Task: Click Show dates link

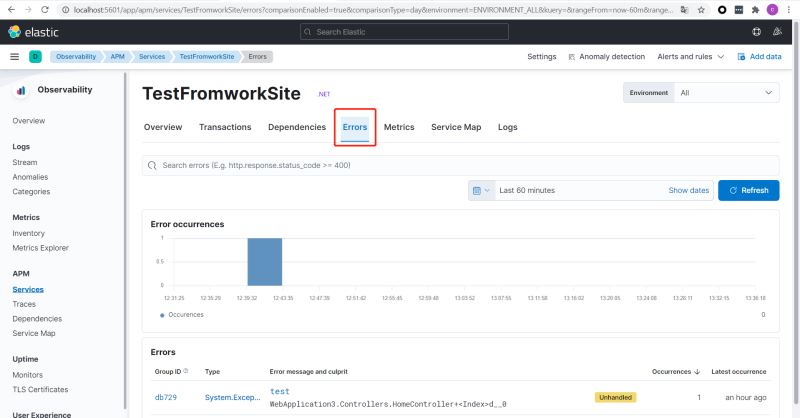Action: point(689,190)
